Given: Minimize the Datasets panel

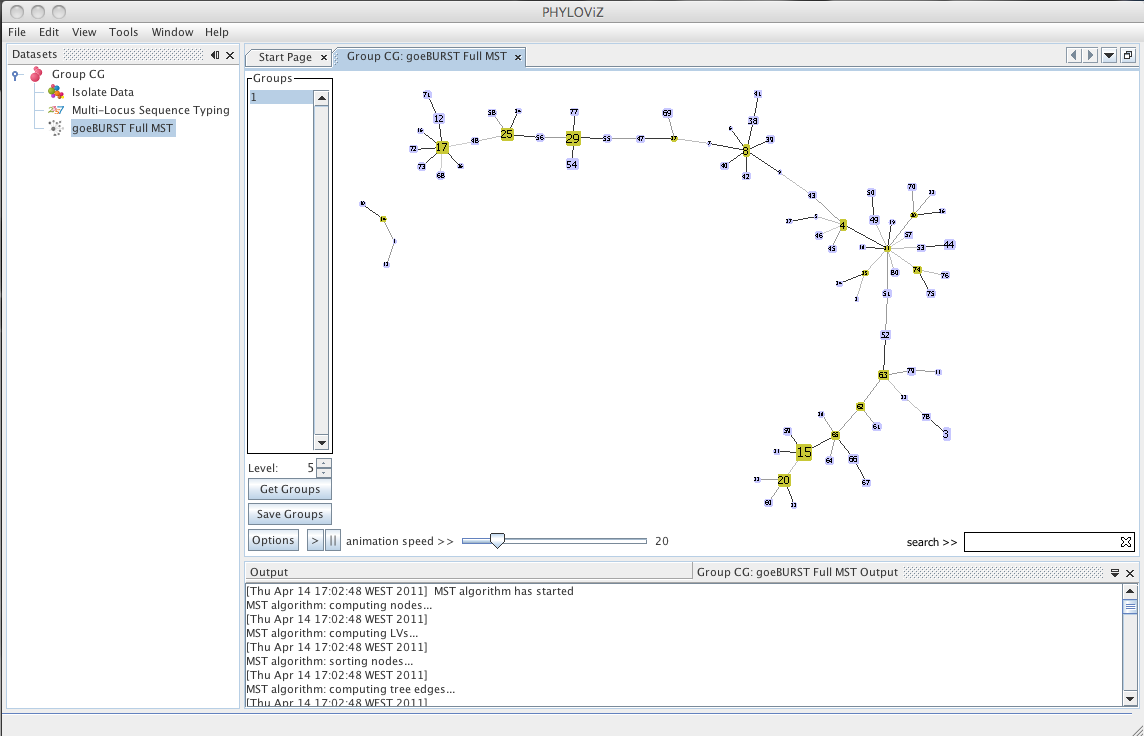Looking at the screenshot, I should click(215, 55).
